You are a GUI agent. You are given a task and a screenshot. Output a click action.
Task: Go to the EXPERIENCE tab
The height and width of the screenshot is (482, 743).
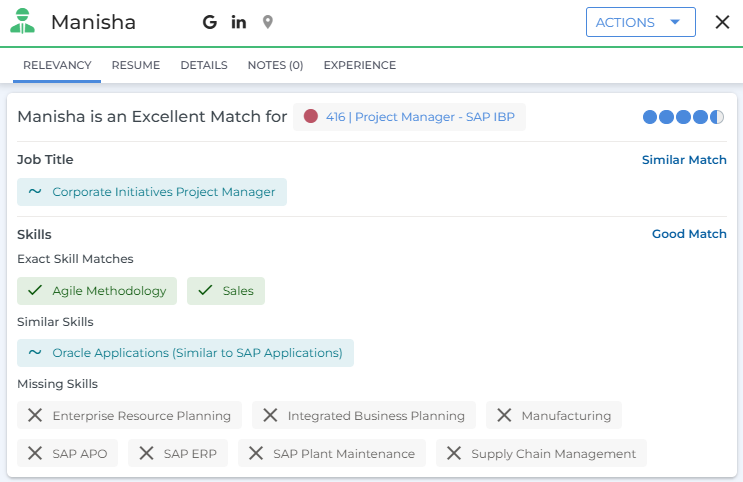[359, 65]
